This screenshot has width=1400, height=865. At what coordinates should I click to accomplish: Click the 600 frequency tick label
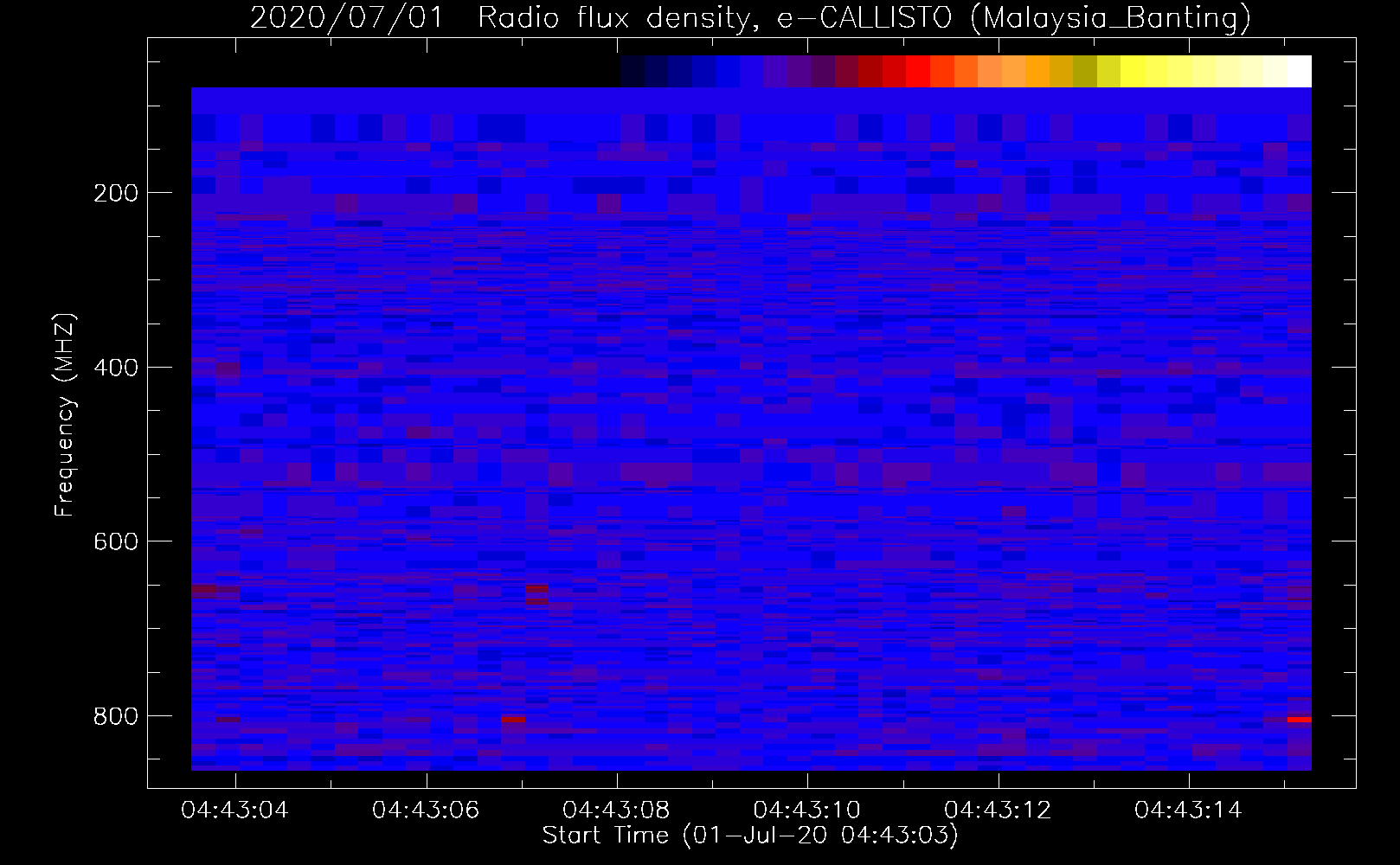coord(116,541)
